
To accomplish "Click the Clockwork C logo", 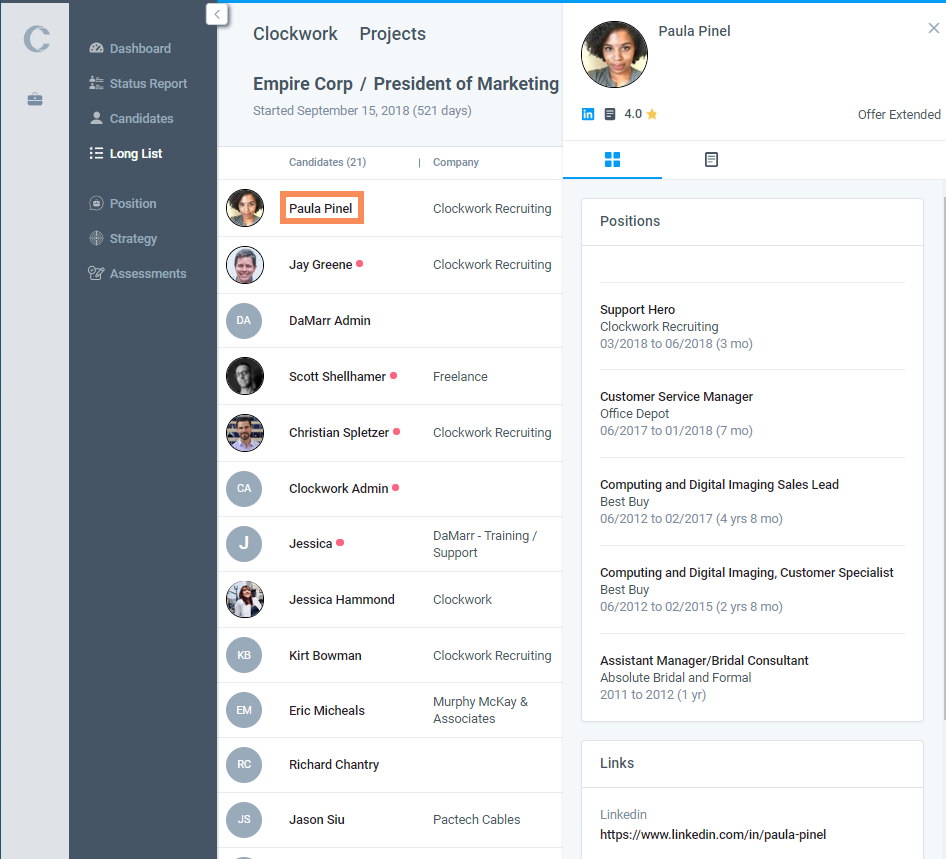I will pyautogui.click(x=36, y=39).
